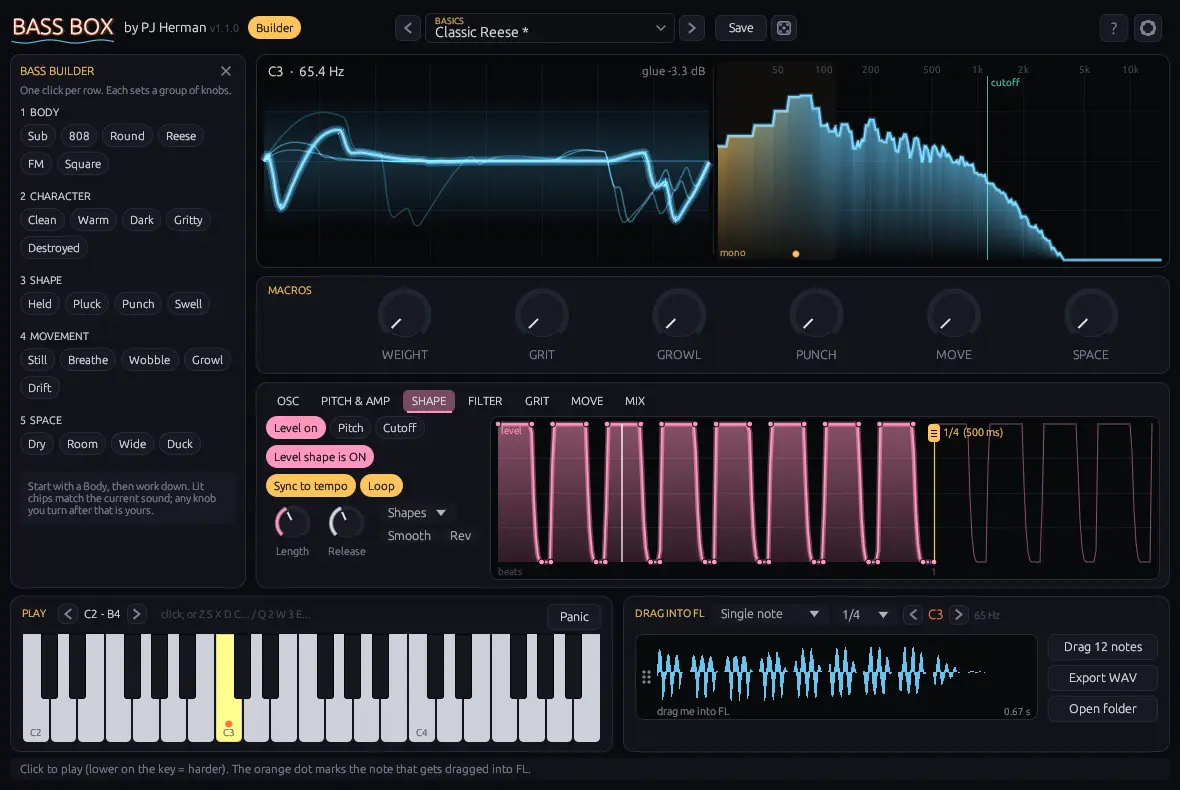Choose the Reese body chip
Screen dimensions: 1180x790
(x=181, y=136)
